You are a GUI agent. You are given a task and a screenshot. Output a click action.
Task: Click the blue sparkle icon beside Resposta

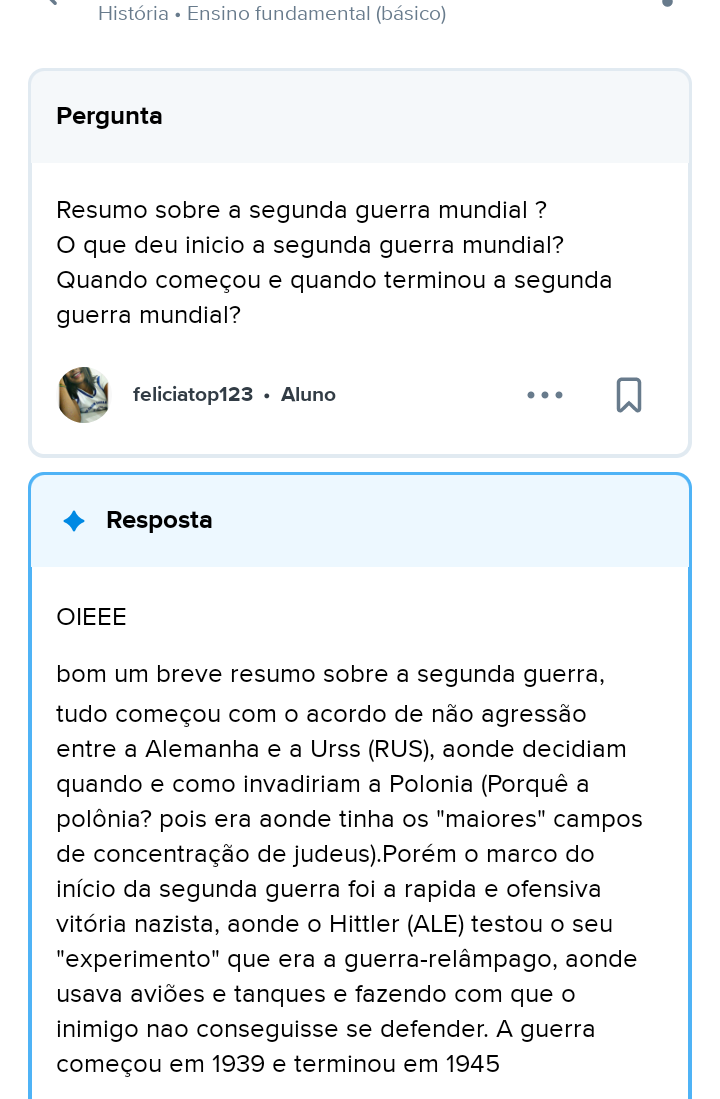[74, 521]
